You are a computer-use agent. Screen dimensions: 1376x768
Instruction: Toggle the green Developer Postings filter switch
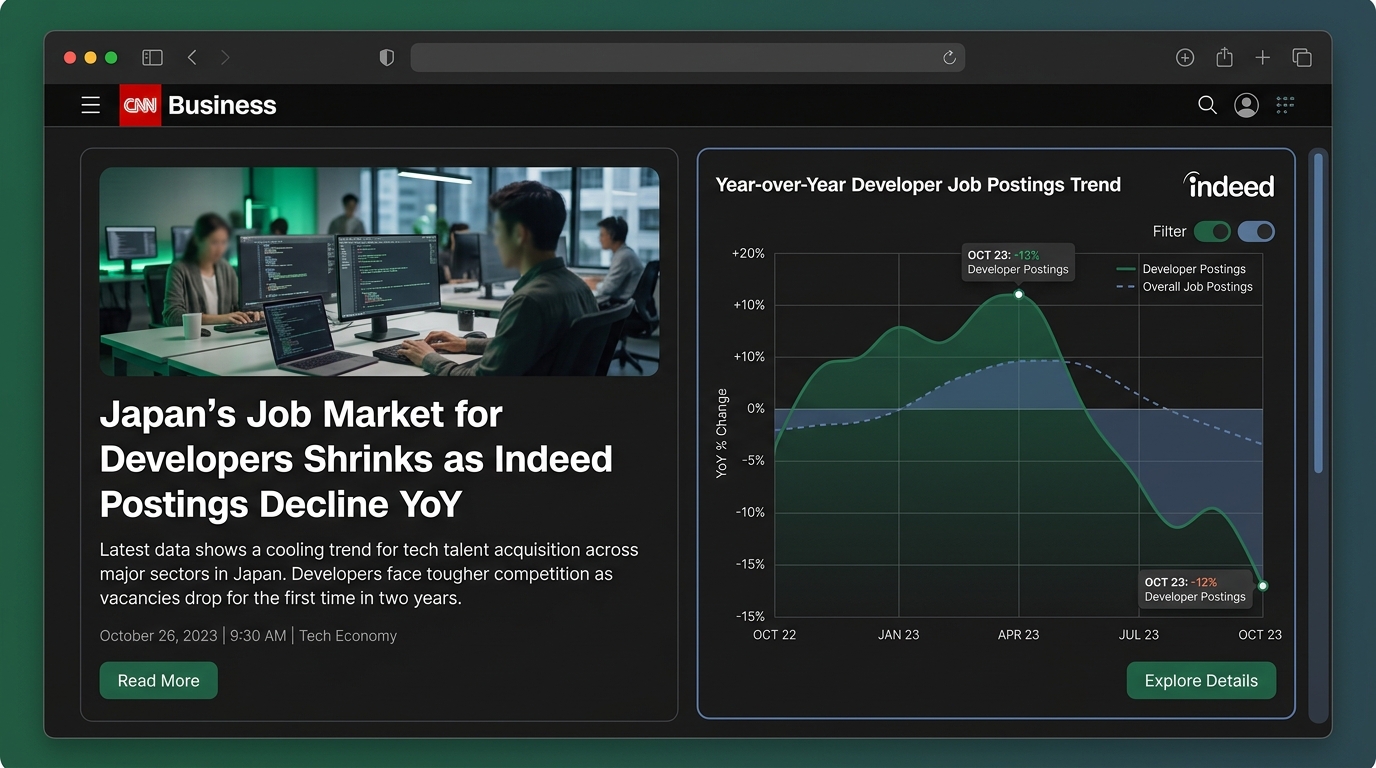click(x=1213, y=232)
